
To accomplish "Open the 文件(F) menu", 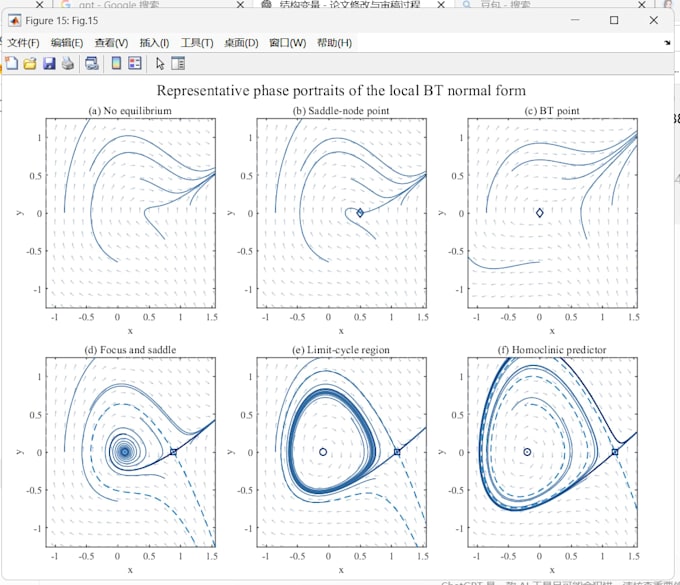I will [23, 43].
